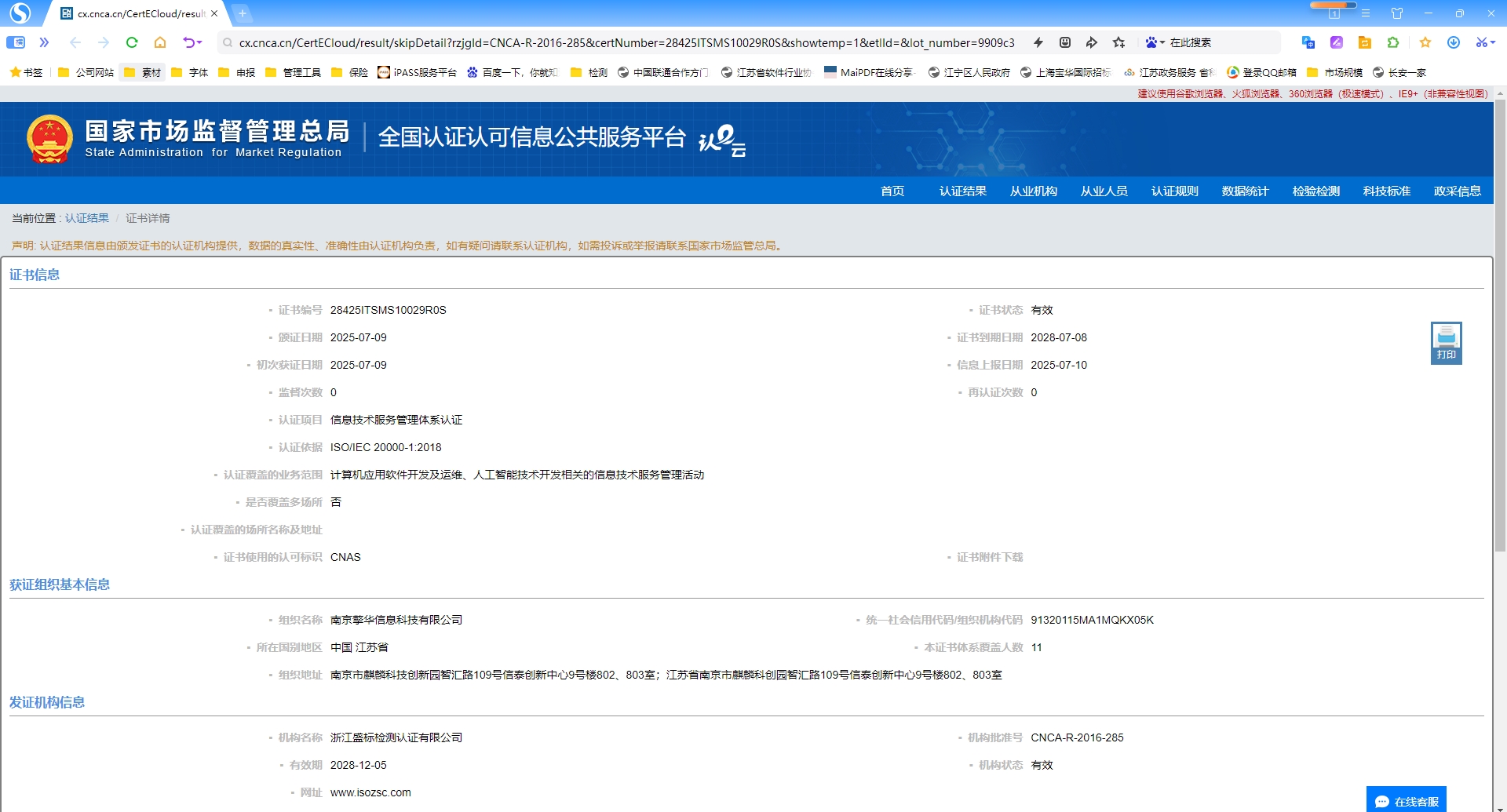Click the Baidu paw search icon

pyautogui.click(x=1152, y=43)
